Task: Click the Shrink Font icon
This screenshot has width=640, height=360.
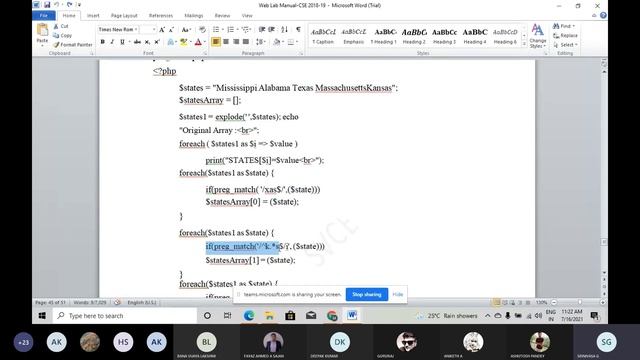Action: pos(171,29)
